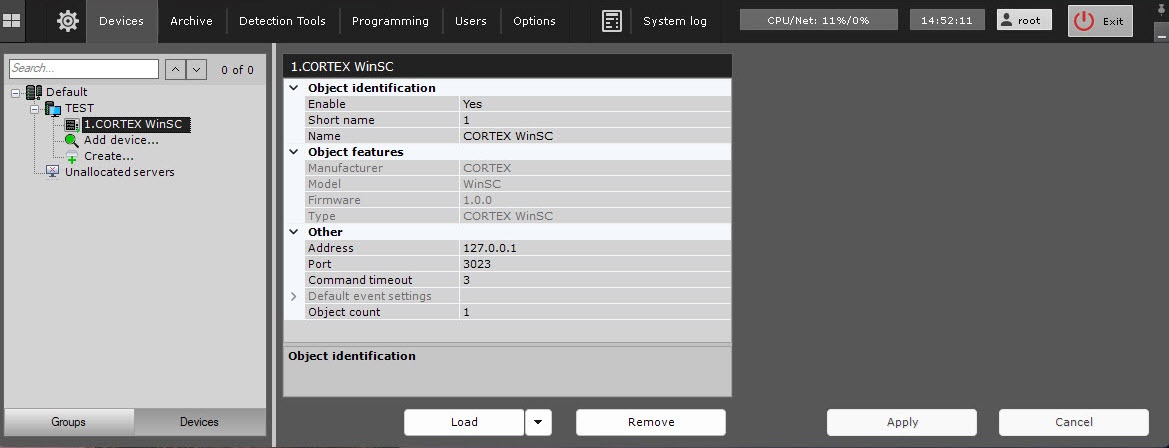Open settings via the gear icon
This screenshot has width=1169, height=448.
68,21
